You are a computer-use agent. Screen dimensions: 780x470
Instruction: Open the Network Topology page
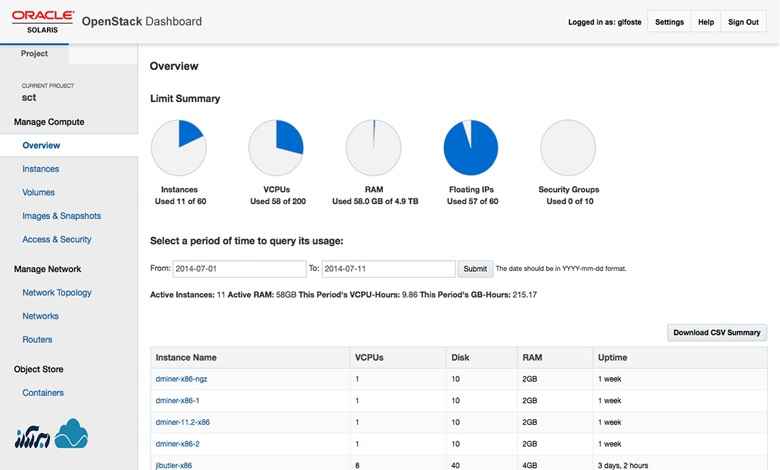pyautogui.click(x=56, y=293)
